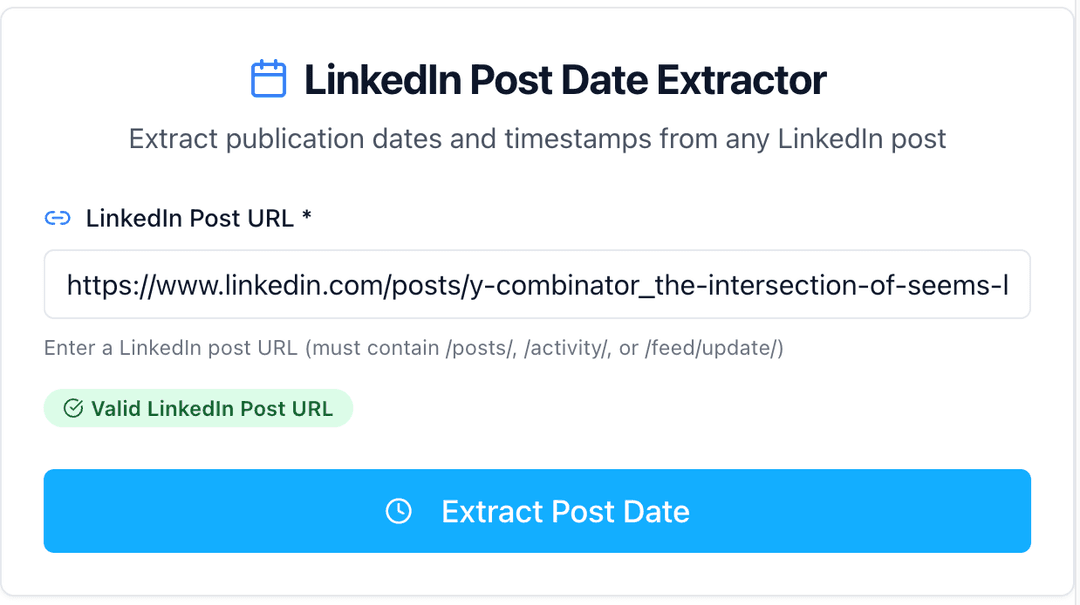Click the required asterisk after the URL label
The image size is (1080, 605).
point(306,217)
